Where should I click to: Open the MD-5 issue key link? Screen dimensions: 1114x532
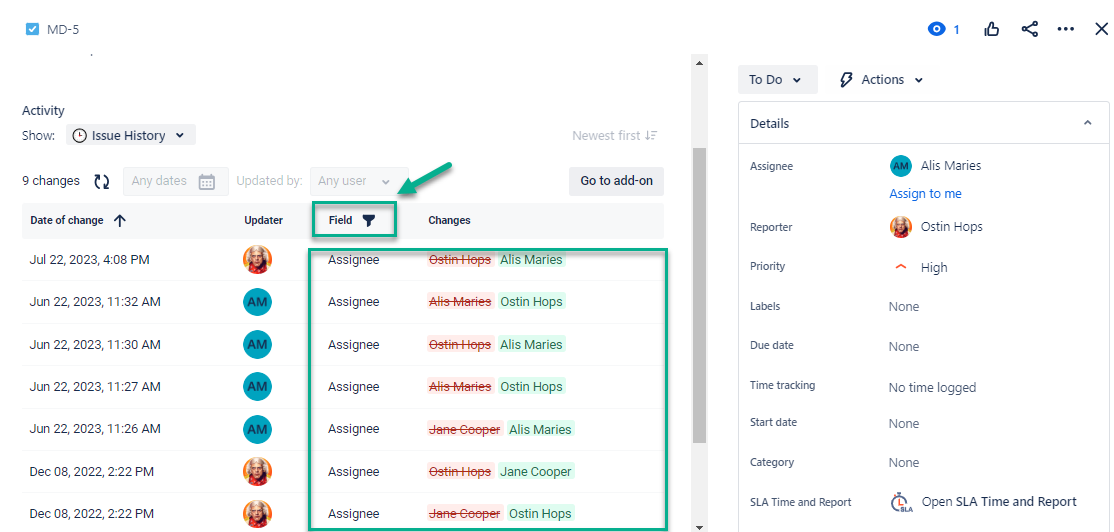pyautogui.click(x=63, y=30)
